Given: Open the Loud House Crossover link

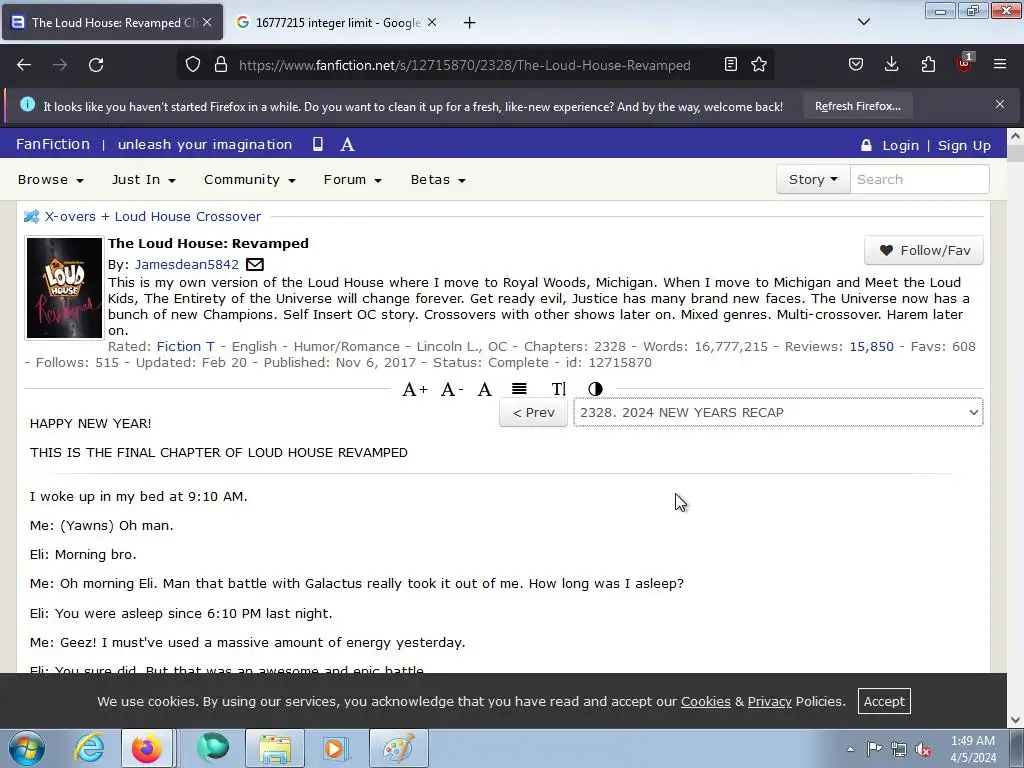Looking at the screenshot, I should coord(188,216).
